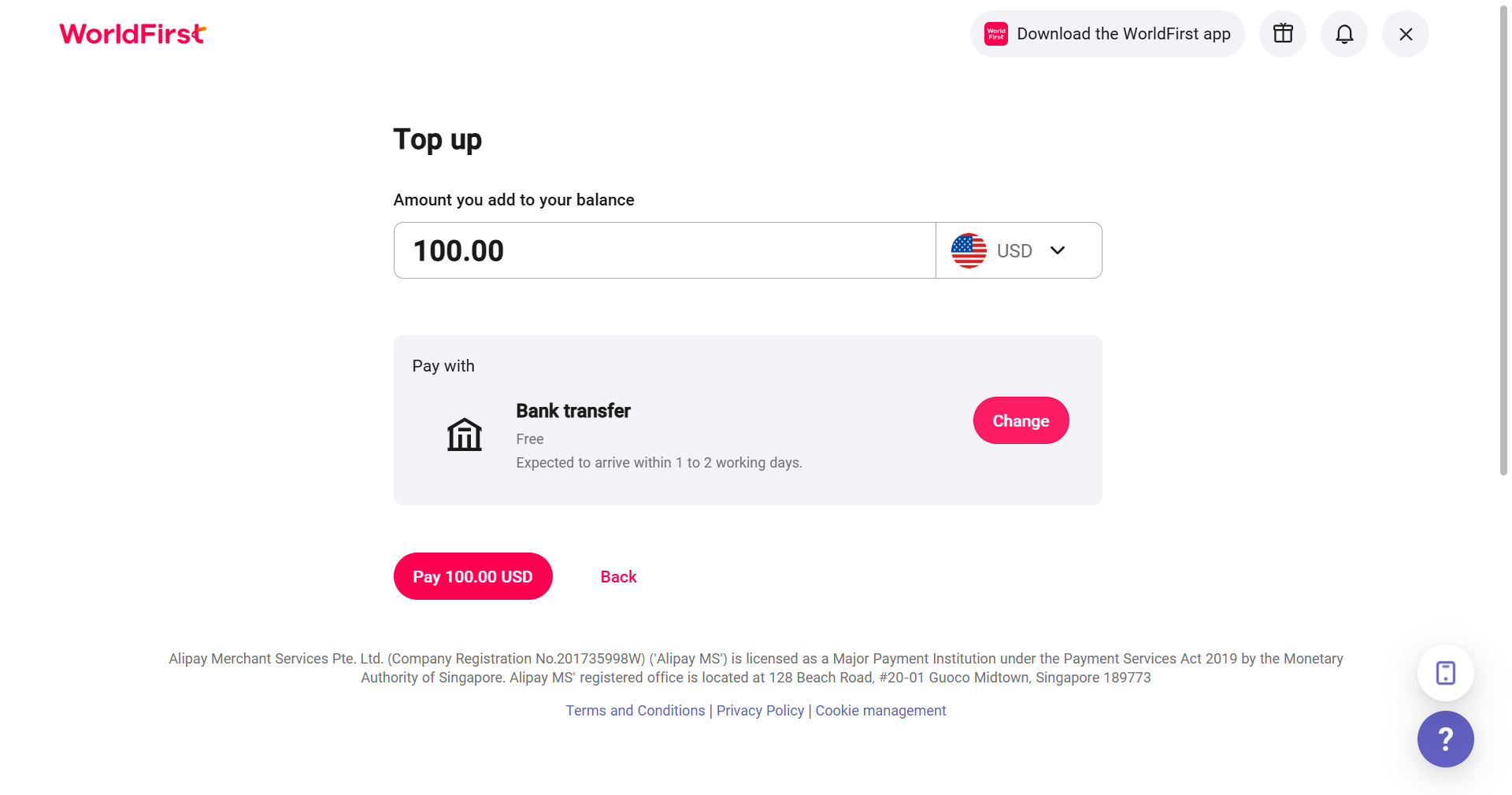Open the purple help question mark
Viewport: 1512px width, 795px height.
click(1446, 739)
